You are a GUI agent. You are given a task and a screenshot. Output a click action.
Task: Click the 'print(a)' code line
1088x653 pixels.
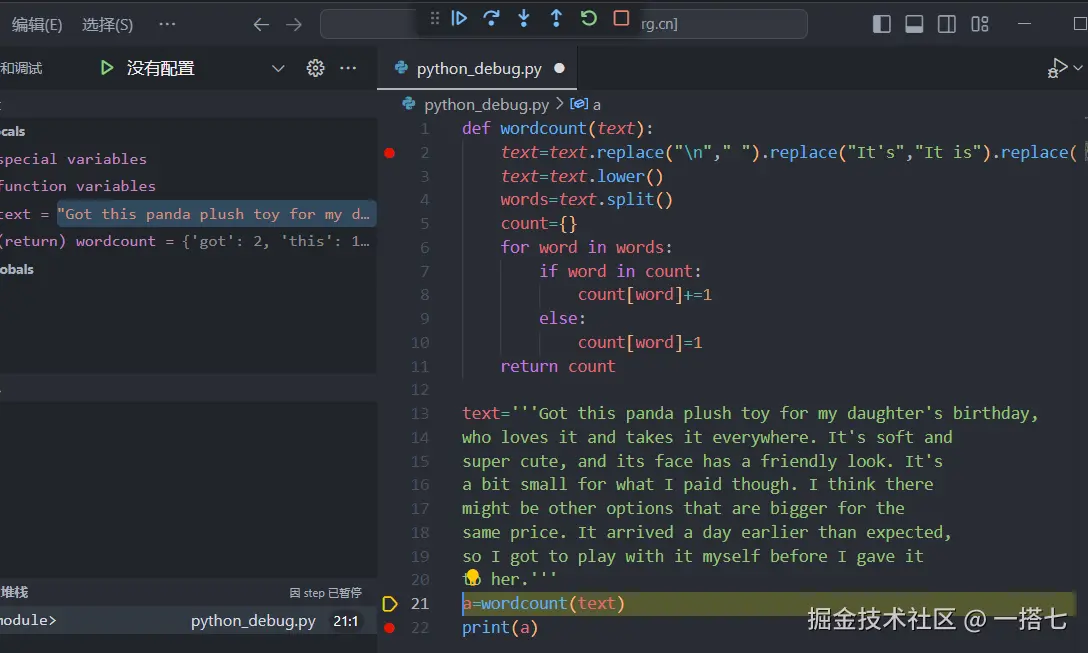pos(500,627)
